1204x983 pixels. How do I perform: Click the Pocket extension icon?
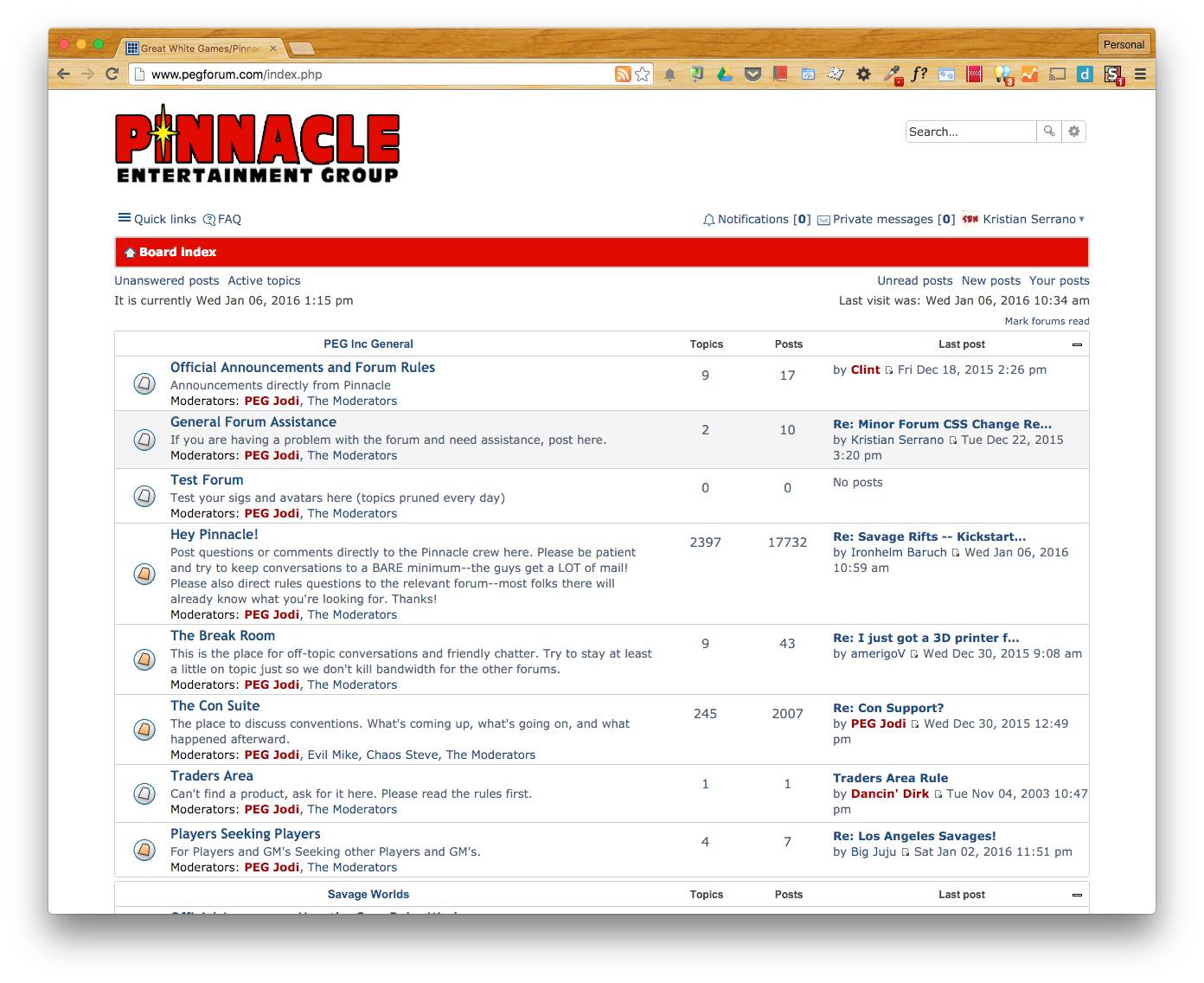tap(752, 74)
